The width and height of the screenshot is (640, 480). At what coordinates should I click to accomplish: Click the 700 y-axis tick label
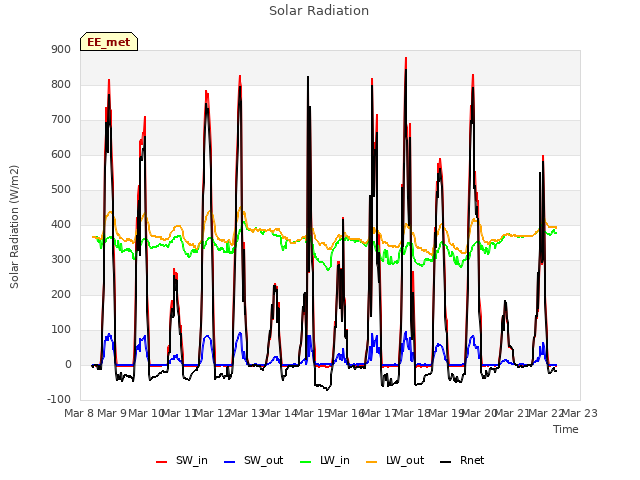point(61,120)
